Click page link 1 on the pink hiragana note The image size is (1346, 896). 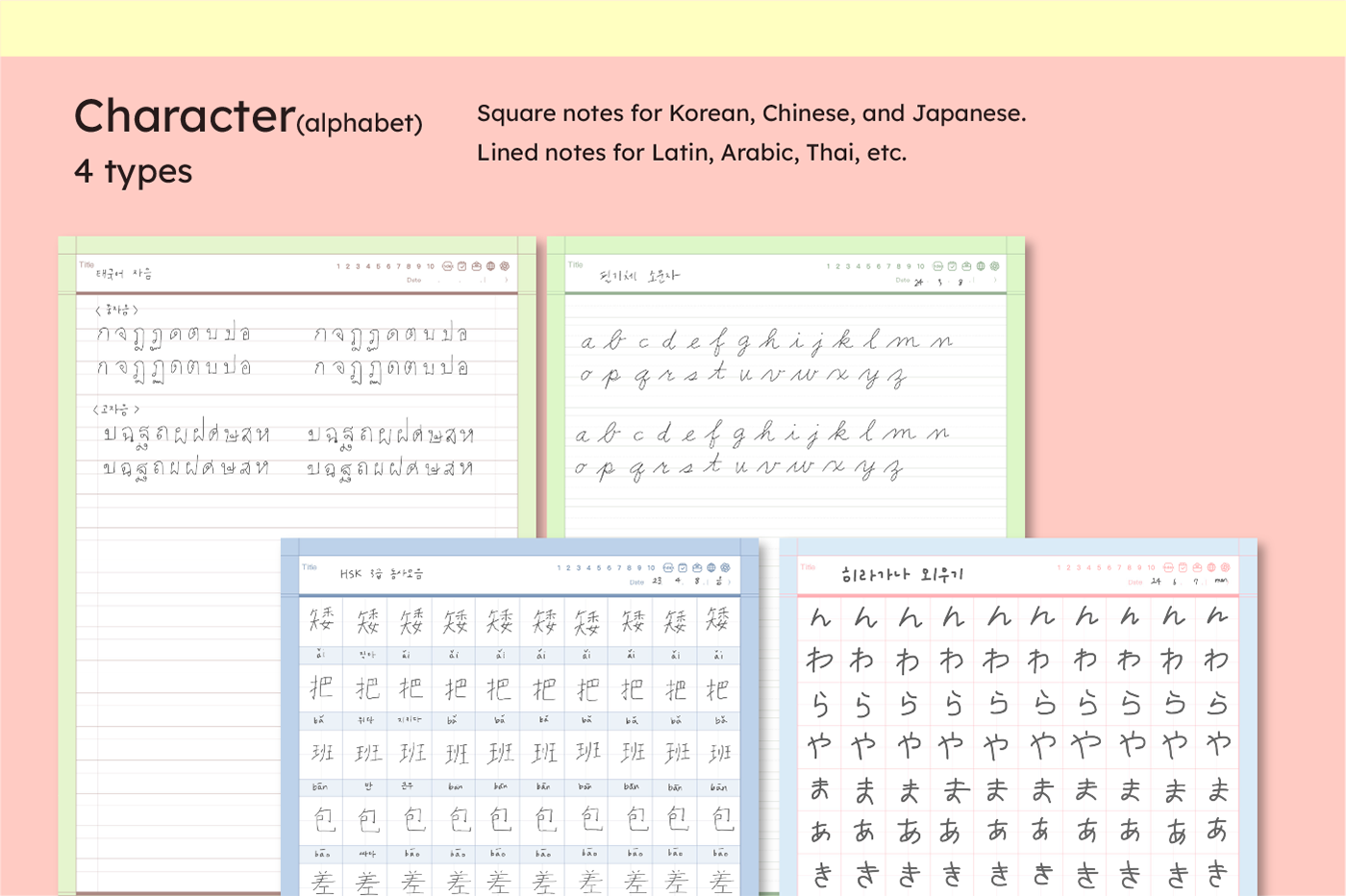pos(1059,567)
